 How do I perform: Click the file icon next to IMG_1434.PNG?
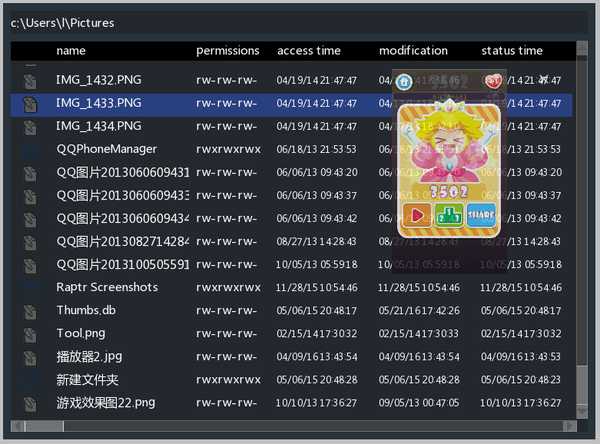(x=30, y=127)
